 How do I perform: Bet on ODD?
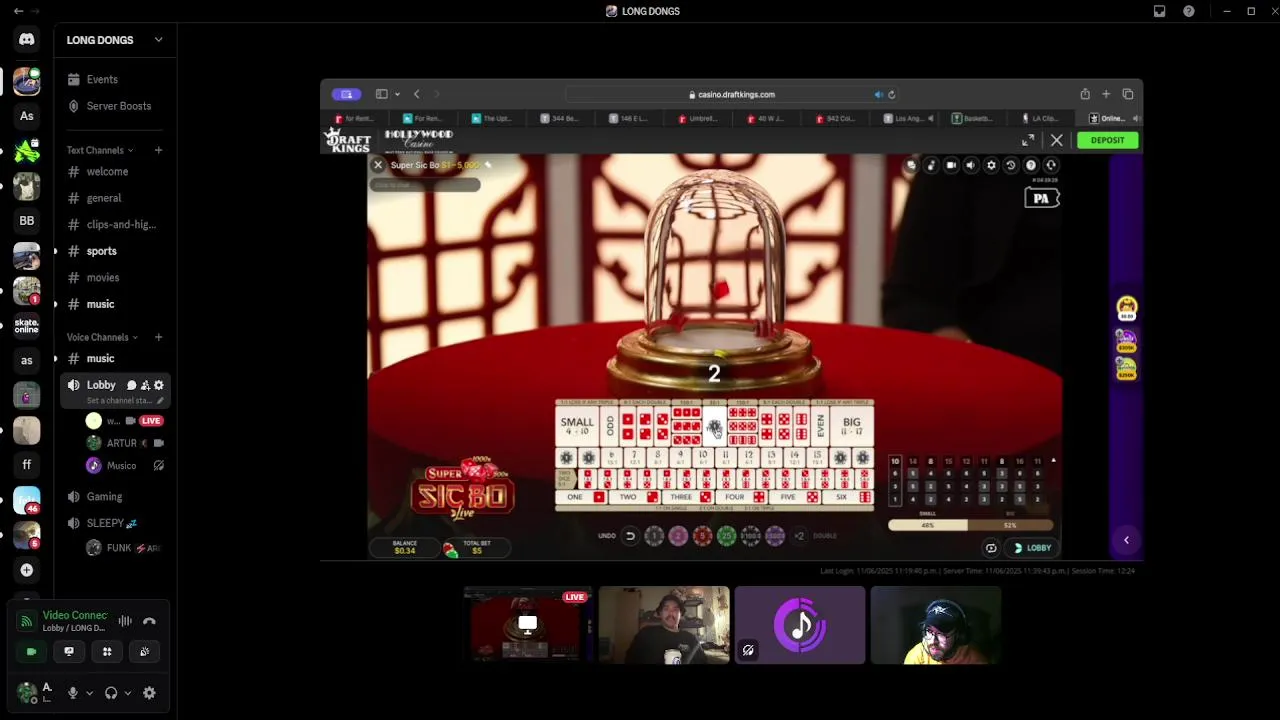point(610,426)
